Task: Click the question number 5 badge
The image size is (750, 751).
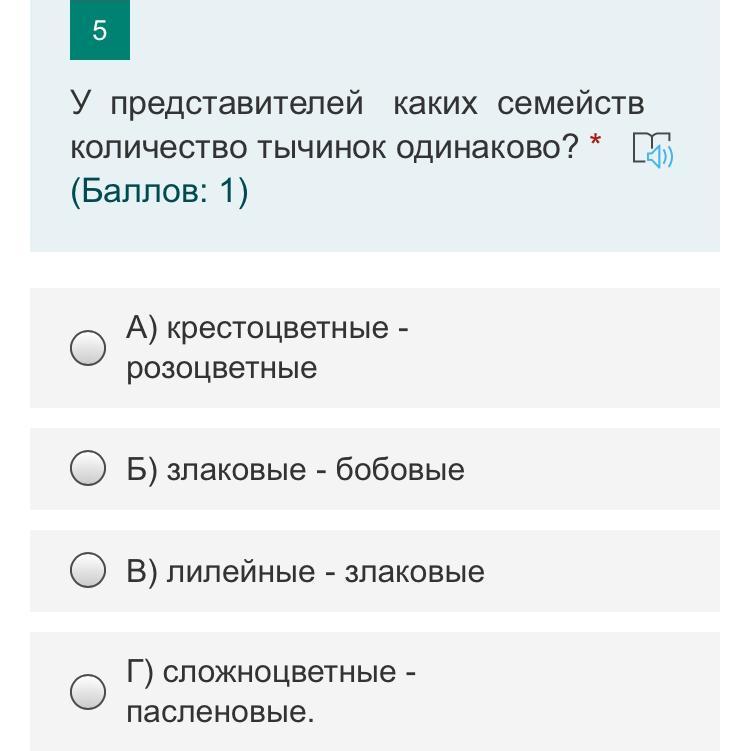Action: tap(99, 31)
